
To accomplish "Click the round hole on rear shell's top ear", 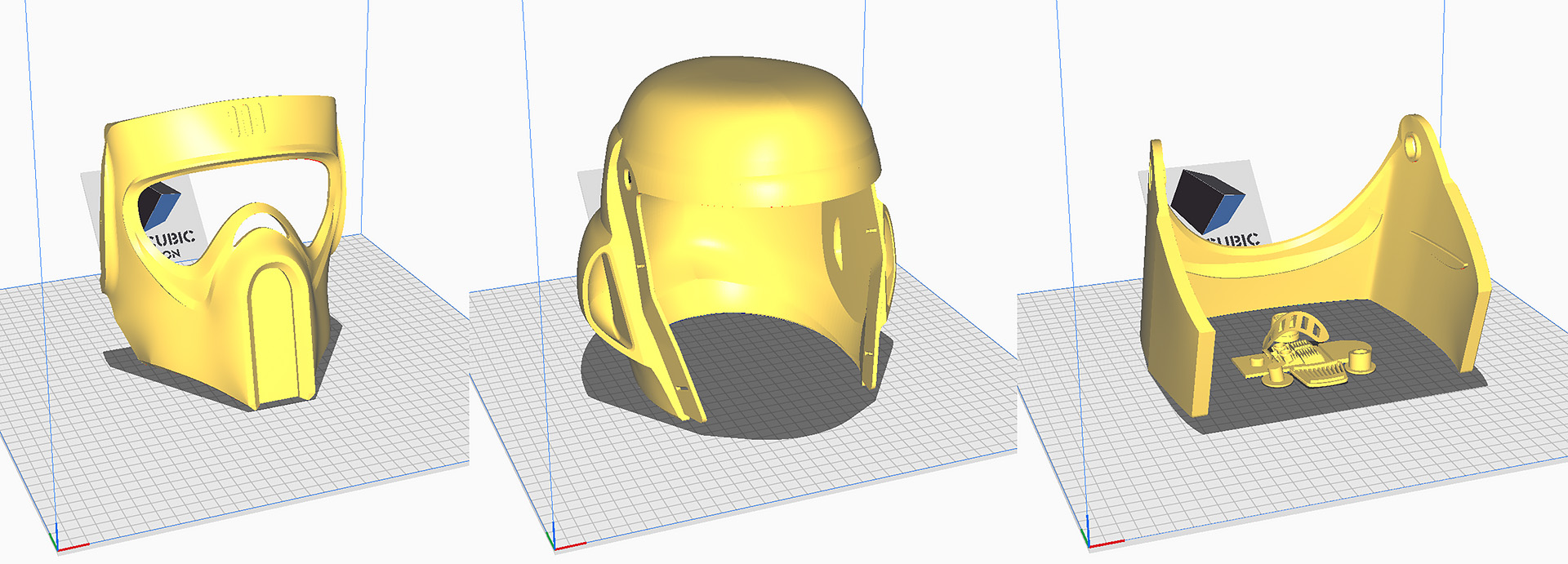I will [1412, 146].
